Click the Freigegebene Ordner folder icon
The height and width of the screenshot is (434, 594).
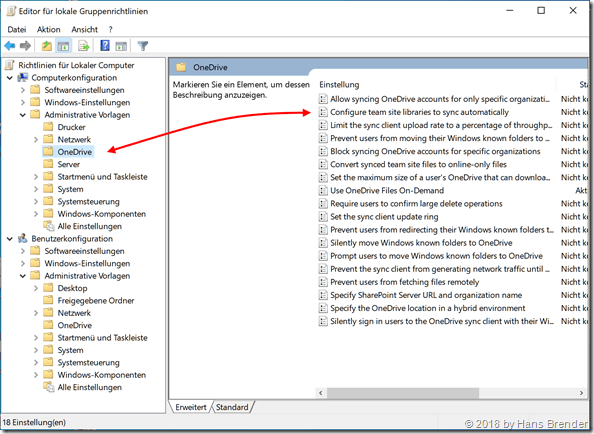coord(48,300)
